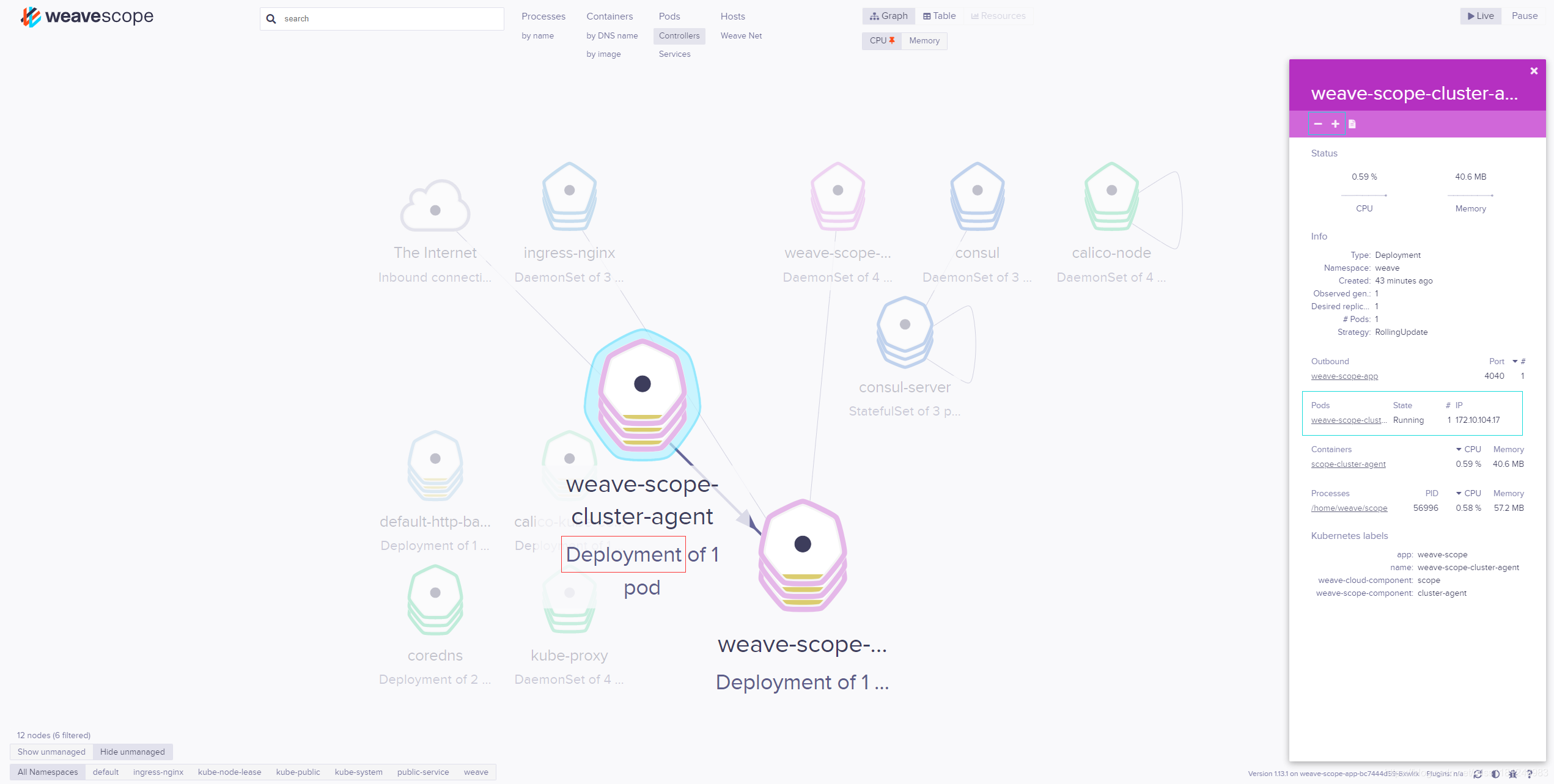
Task: Open the Hosts topology
Action: [x=732, y=16]
